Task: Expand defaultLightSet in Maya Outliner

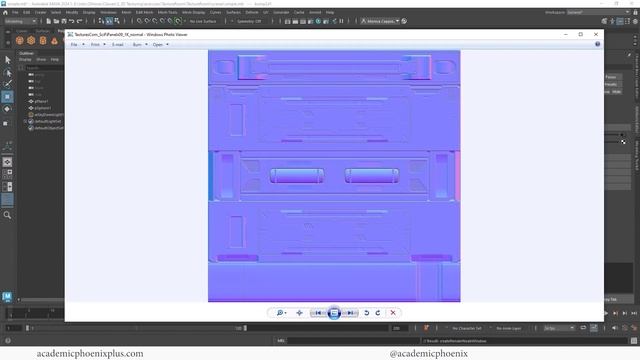Action: pyautogui.click(x=25, y=121)
